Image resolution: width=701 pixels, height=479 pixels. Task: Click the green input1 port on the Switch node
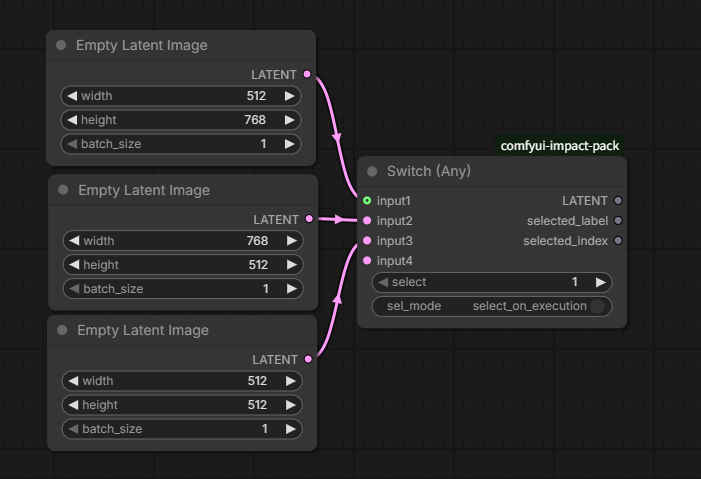(367, 201)
